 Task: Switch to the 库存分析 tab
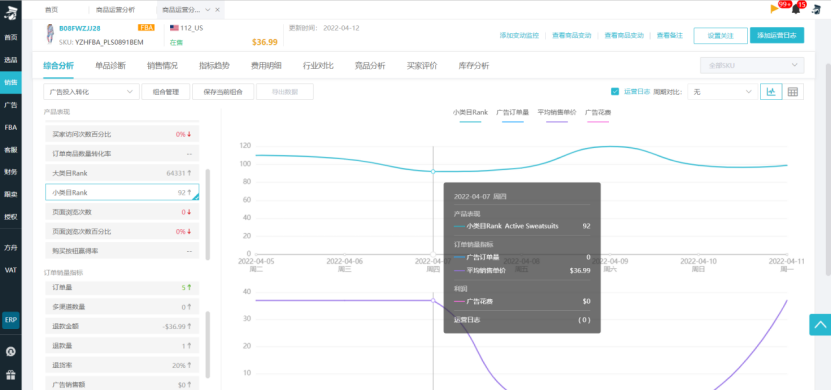[x=474, y=66]
